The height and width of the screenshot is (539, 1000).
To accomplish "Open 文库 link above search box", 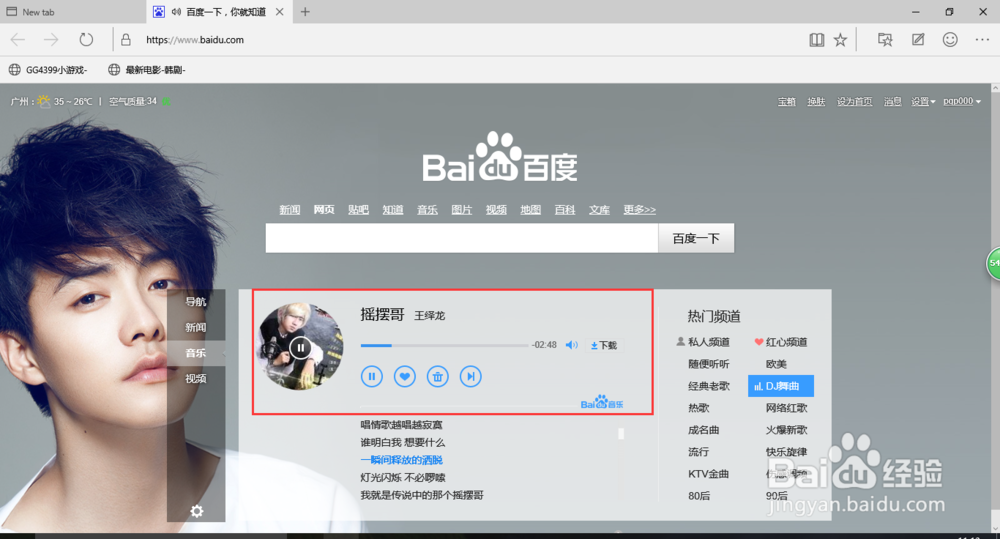I will (x=599, y=209).
